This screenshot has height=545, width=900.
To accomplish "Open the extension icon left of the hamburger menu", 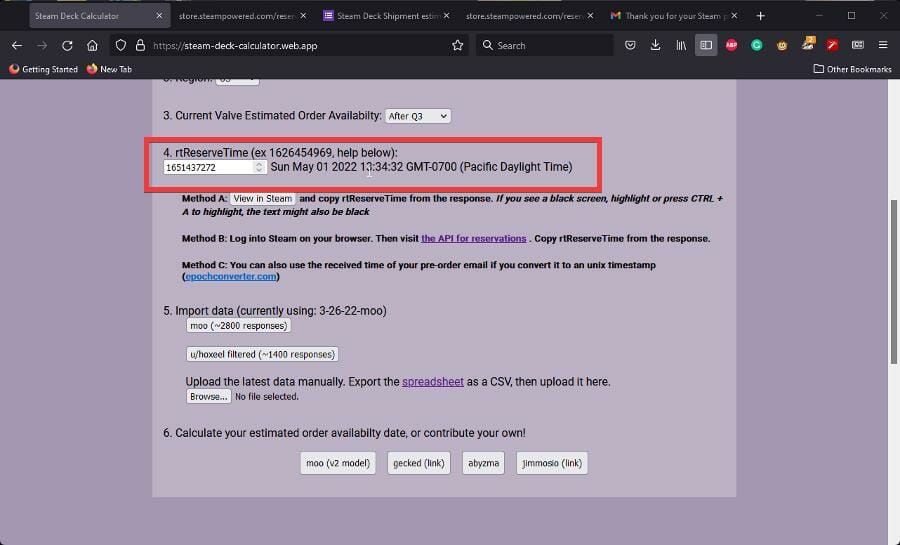I will tap(858, 45).
